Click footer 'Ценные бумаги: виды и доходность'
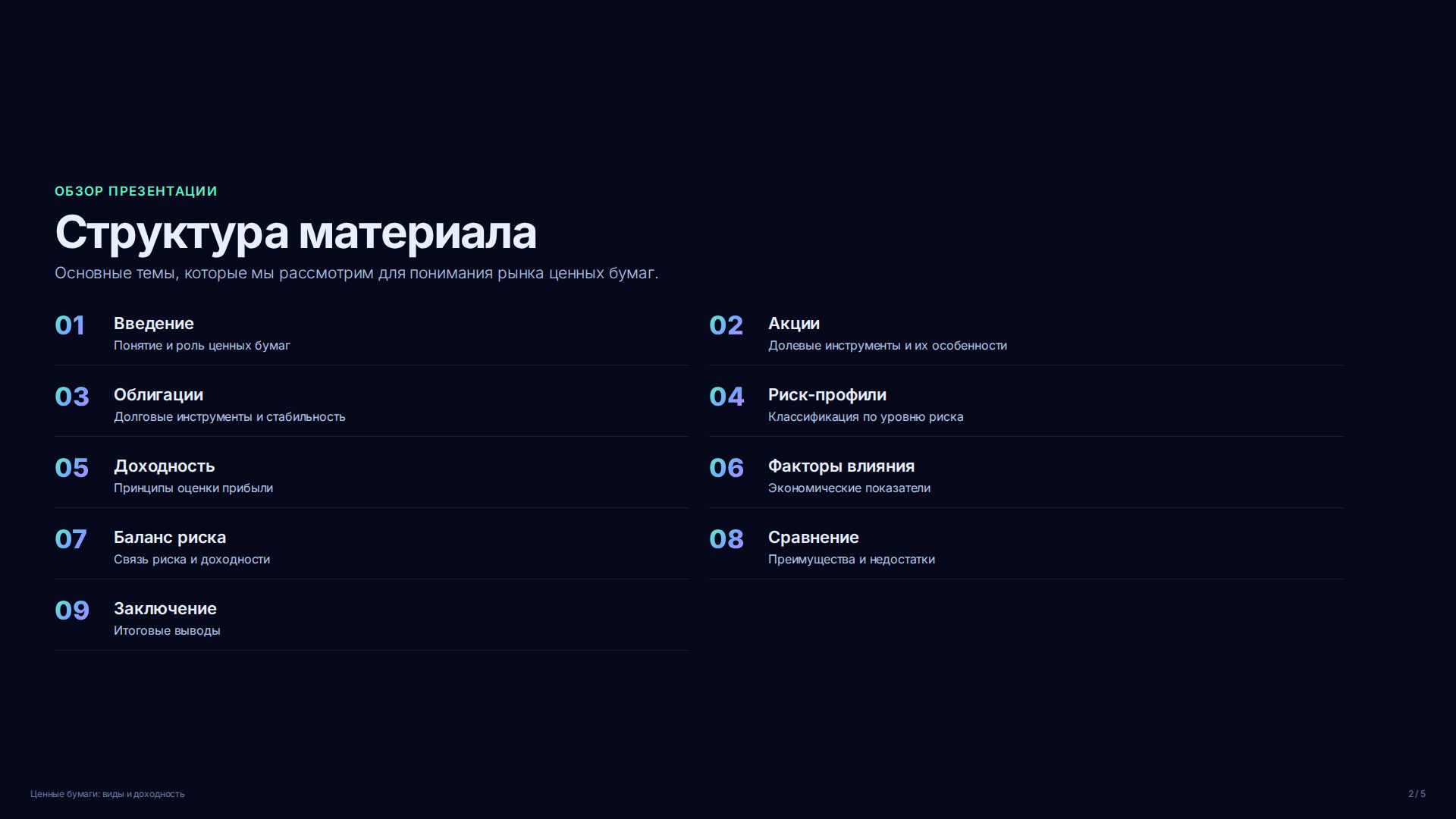 point(108,794)
